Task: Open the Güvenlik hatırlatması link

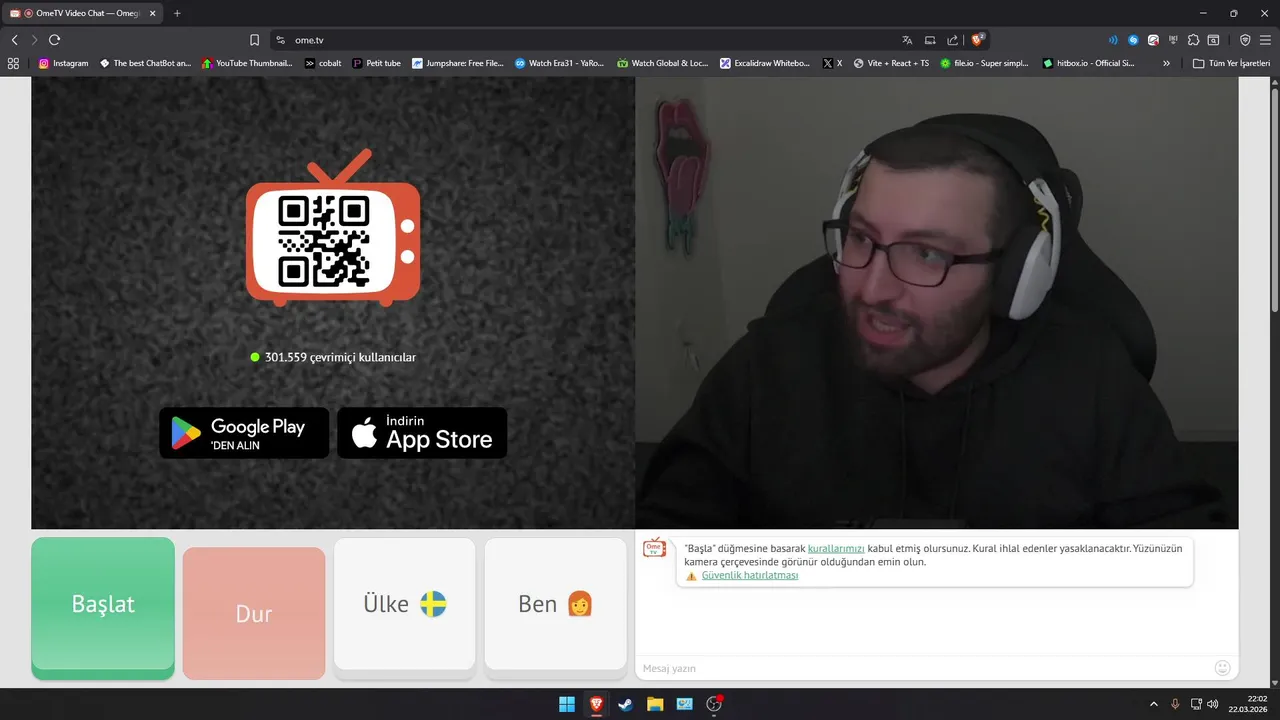Action: click(750, 575)
